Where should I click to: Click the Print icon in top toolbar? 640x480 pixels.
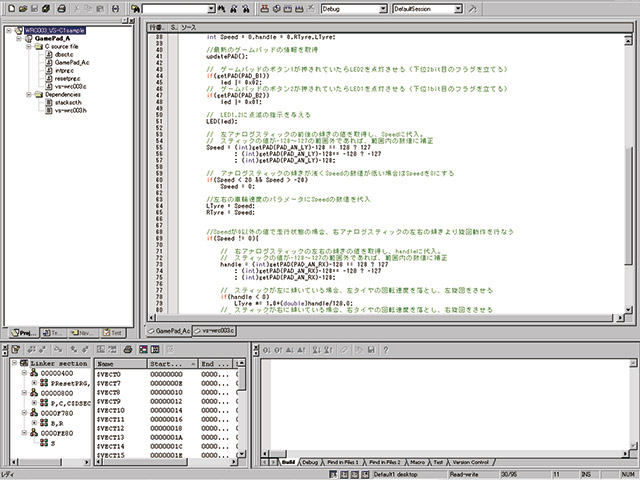61,8
